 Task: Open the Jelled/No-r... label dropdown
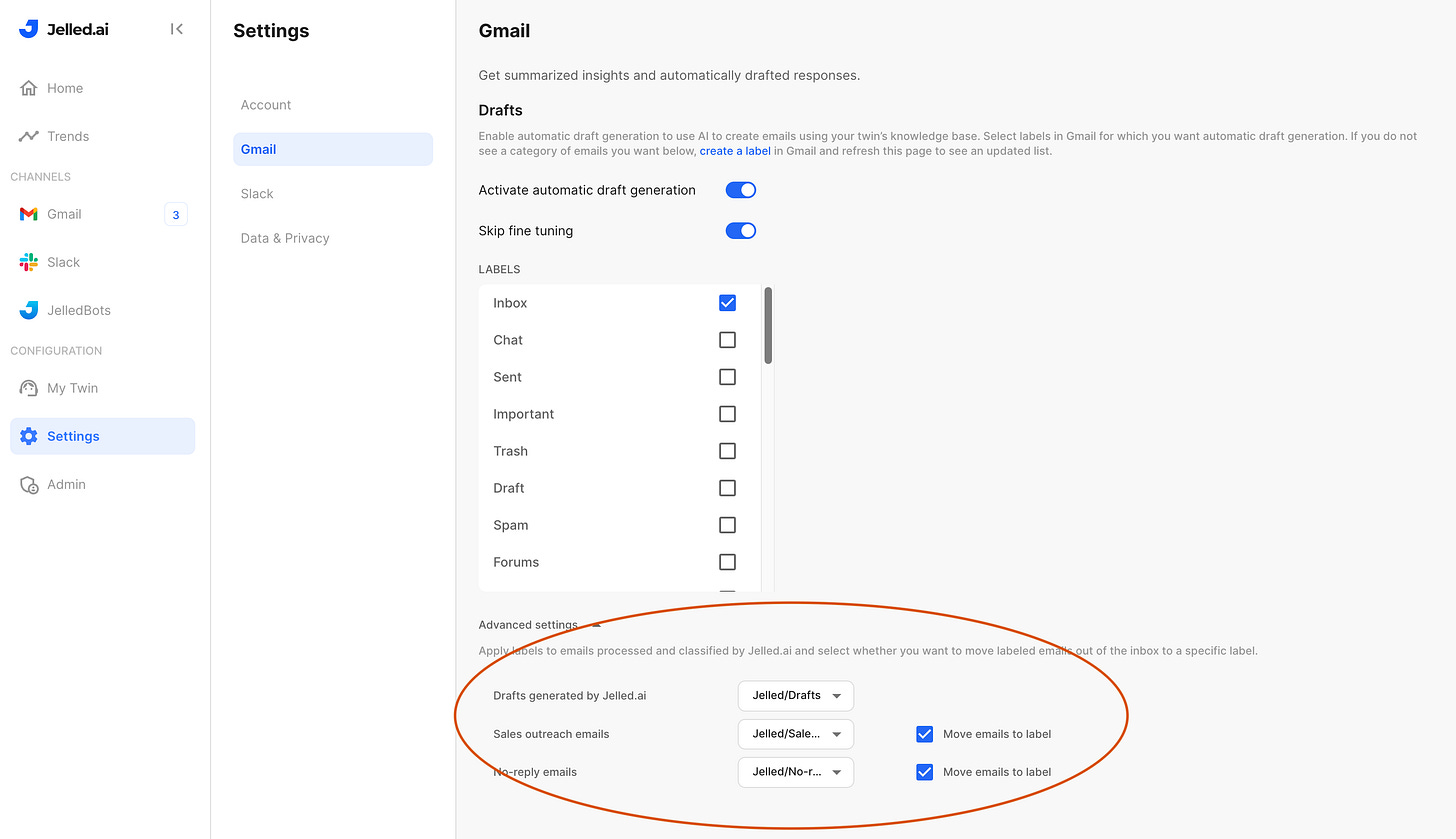pos(796,772)
